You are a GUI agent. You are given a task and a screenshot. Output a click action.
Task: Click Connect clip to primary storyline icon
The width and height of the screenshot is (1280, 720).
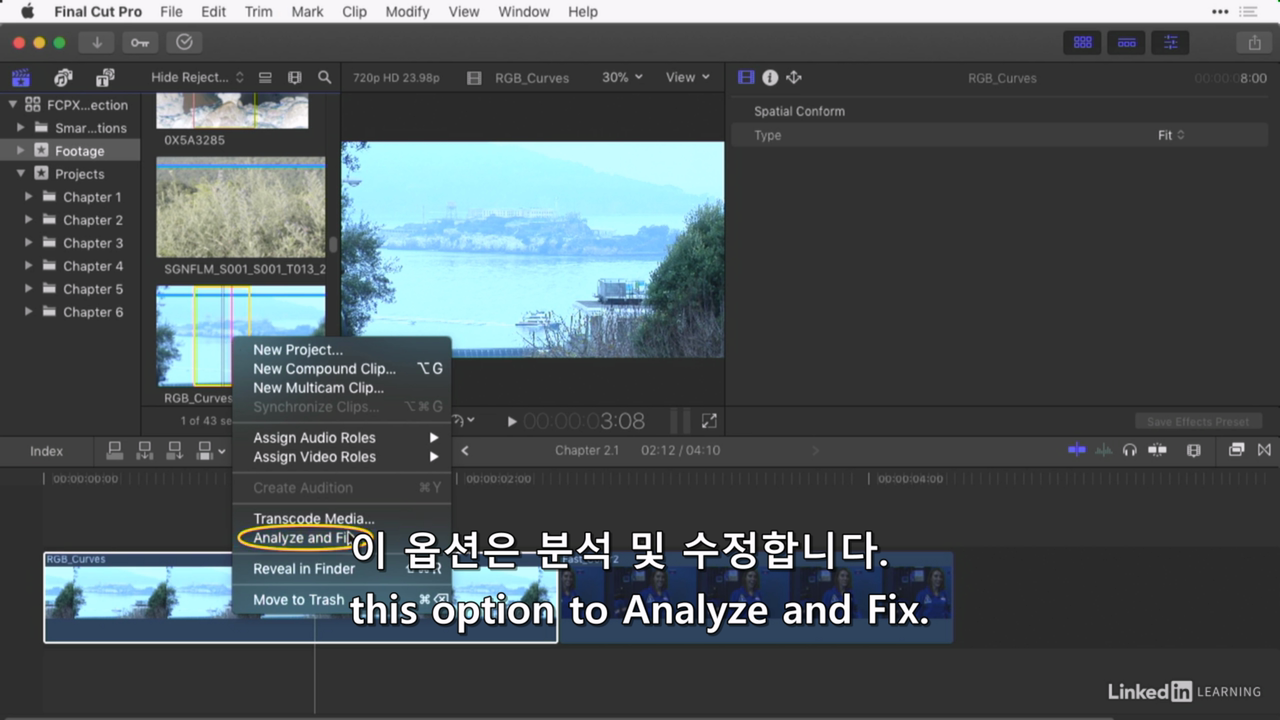click(x=115, y=450)
